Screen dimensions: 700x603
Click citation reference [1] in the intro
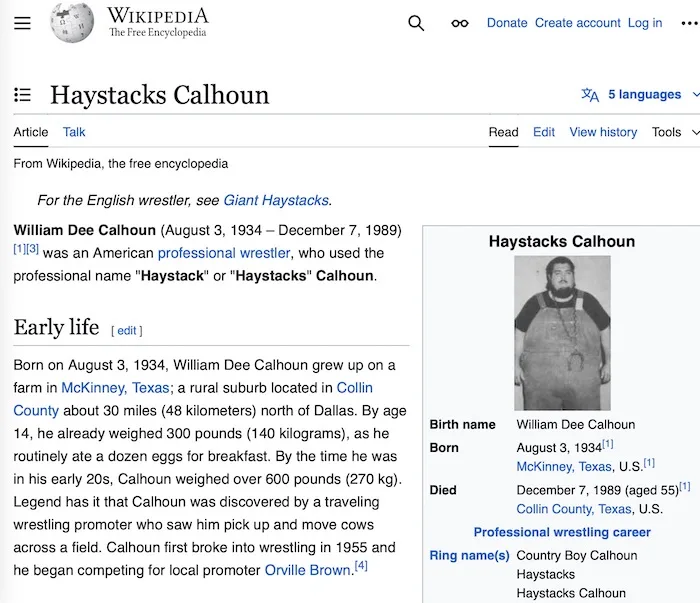[19, 249]
